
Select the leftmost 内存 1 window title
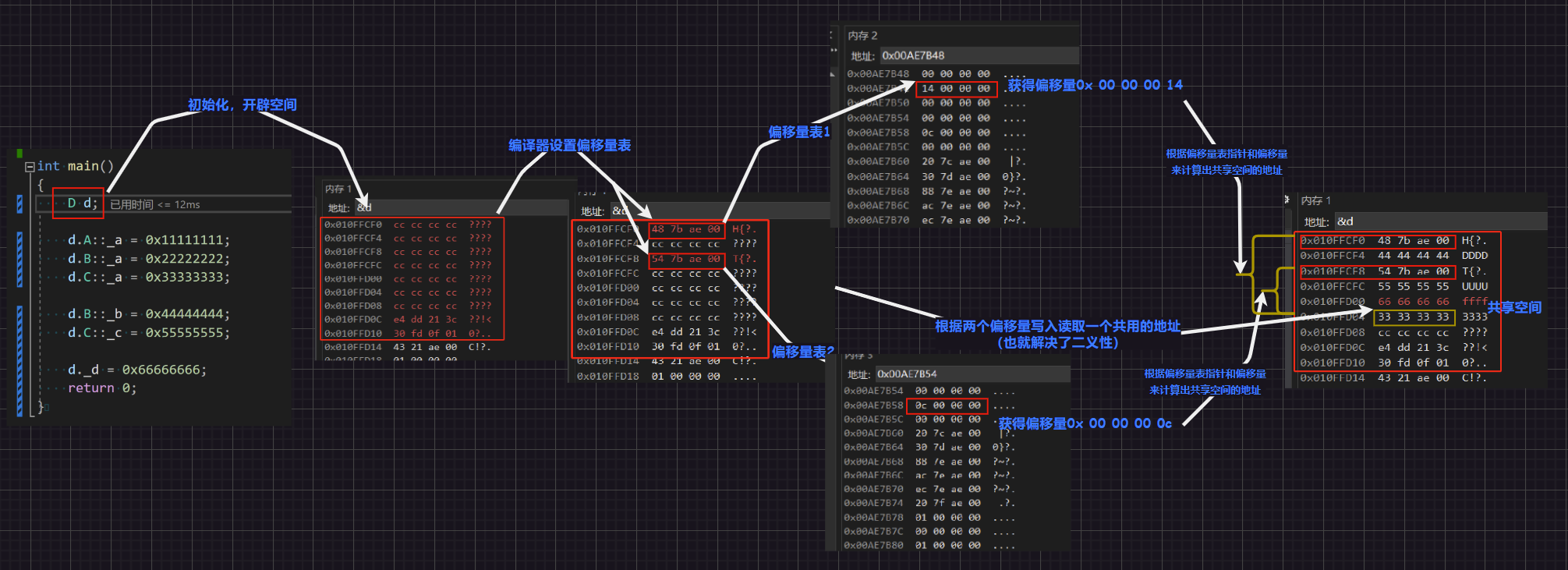[x=338, y=189]
